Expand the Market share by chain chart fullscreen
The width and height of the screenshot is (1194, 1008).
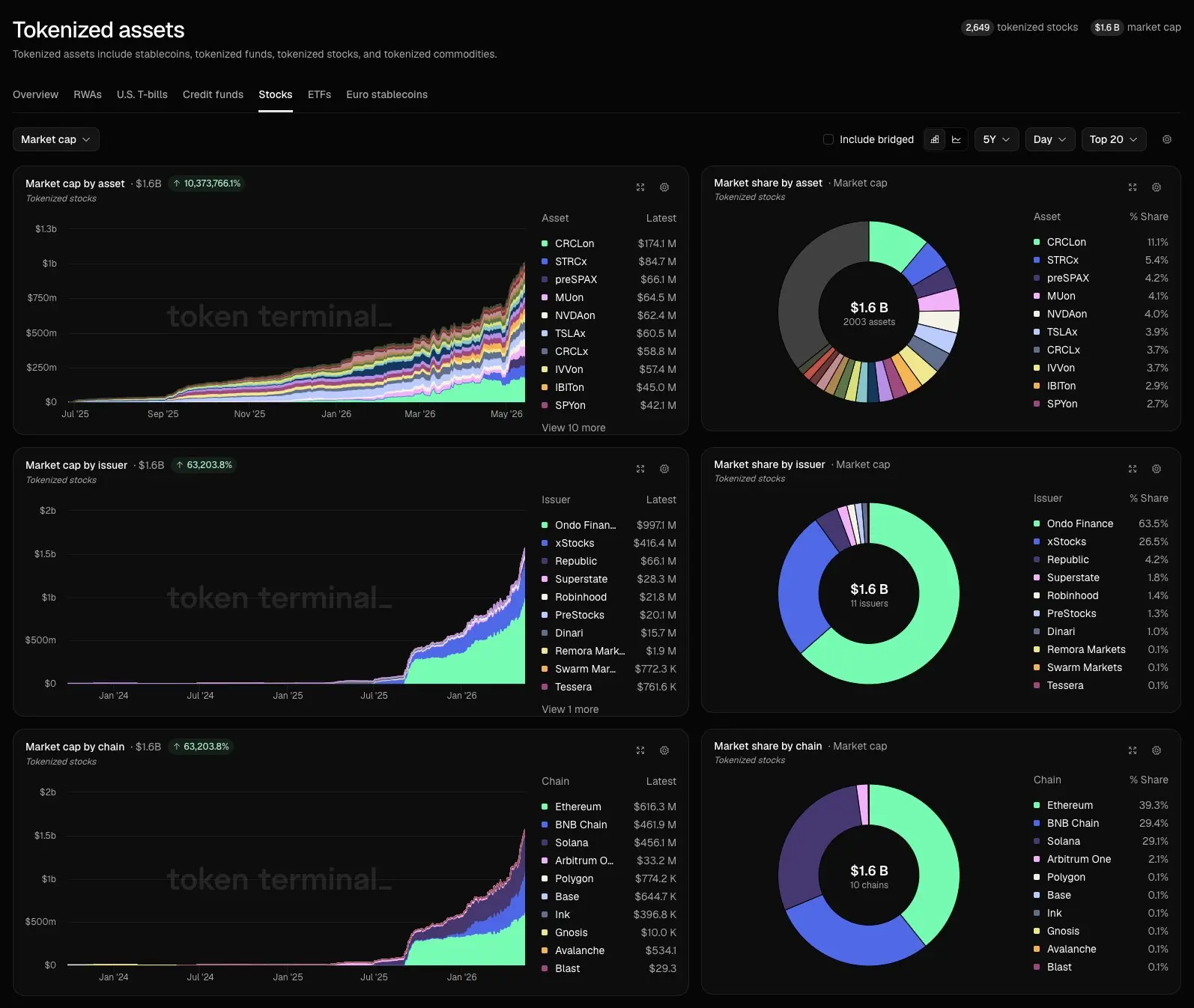point(1133,750)
